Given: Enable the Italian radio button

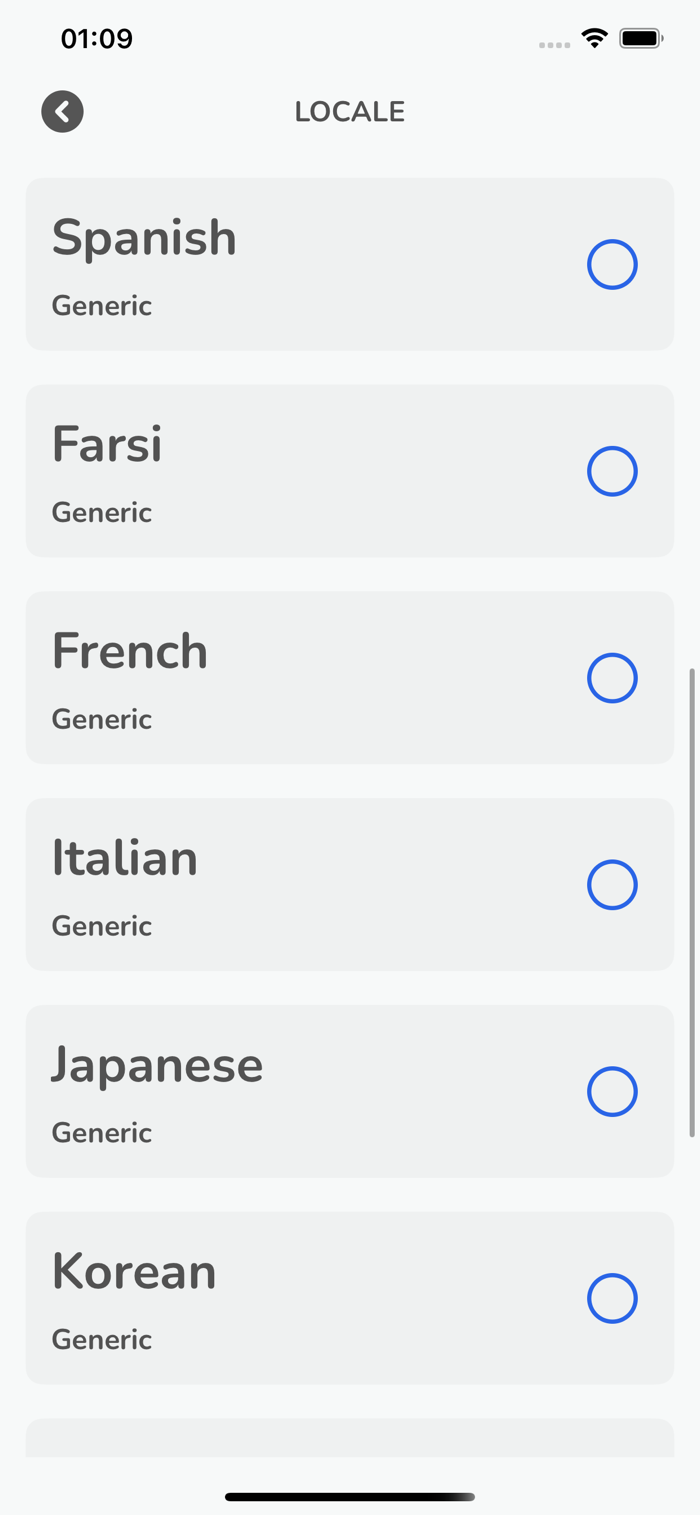Looking at the screenshot, I should (612, 885).
